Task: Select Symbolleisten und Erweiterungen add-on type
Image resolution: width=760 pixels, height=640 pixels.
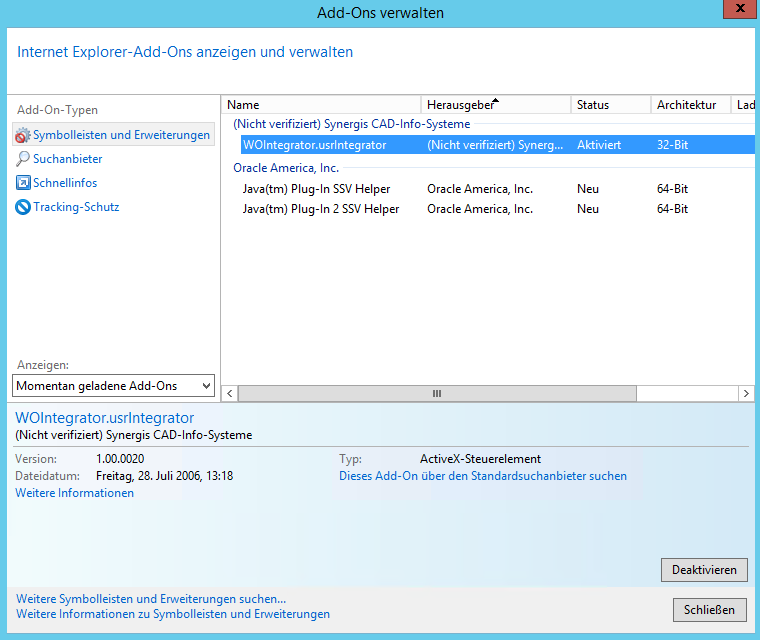Action: [113, 135]
